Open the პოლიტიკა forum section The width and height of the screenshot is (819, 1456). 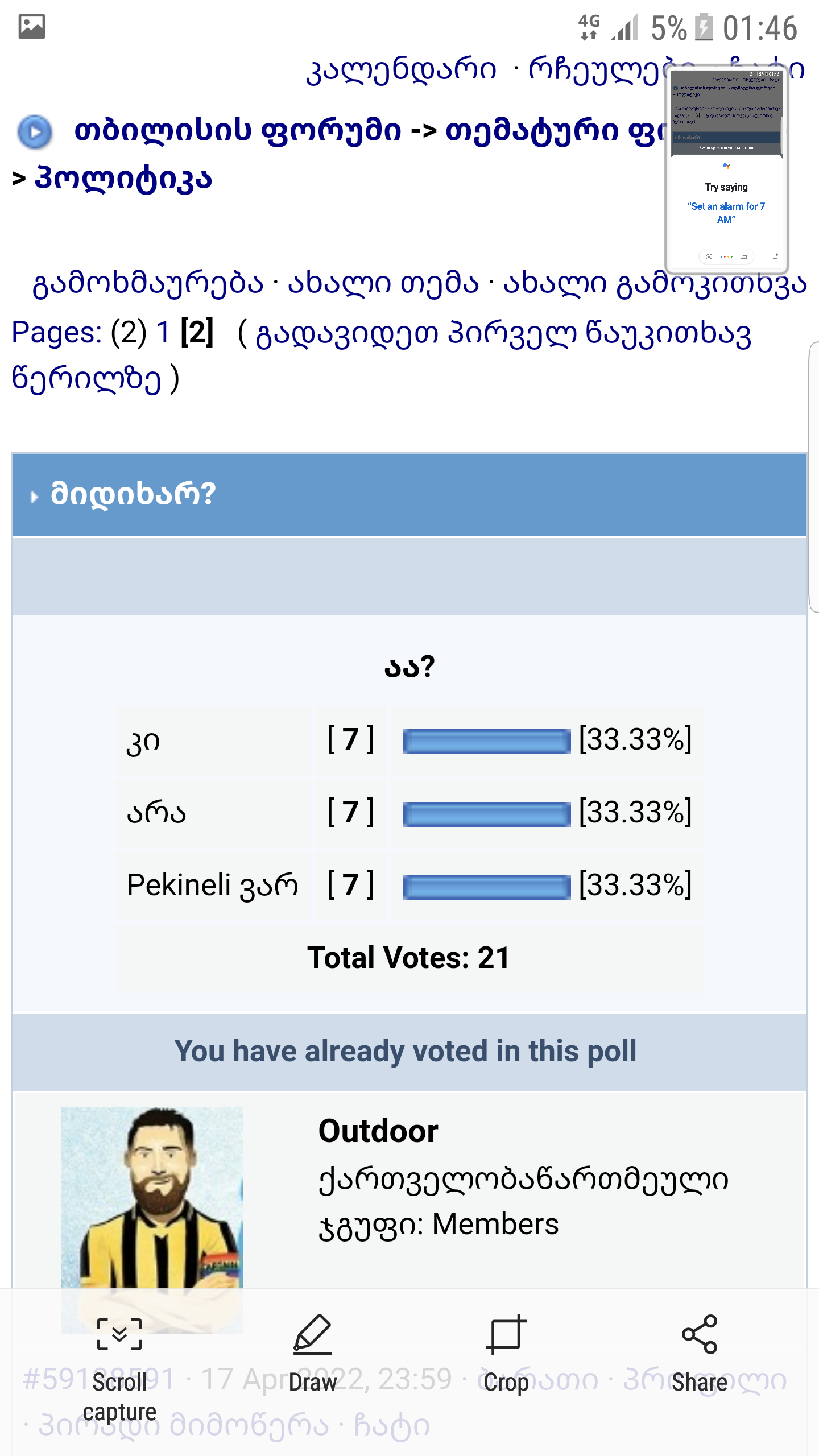(123, 179)
